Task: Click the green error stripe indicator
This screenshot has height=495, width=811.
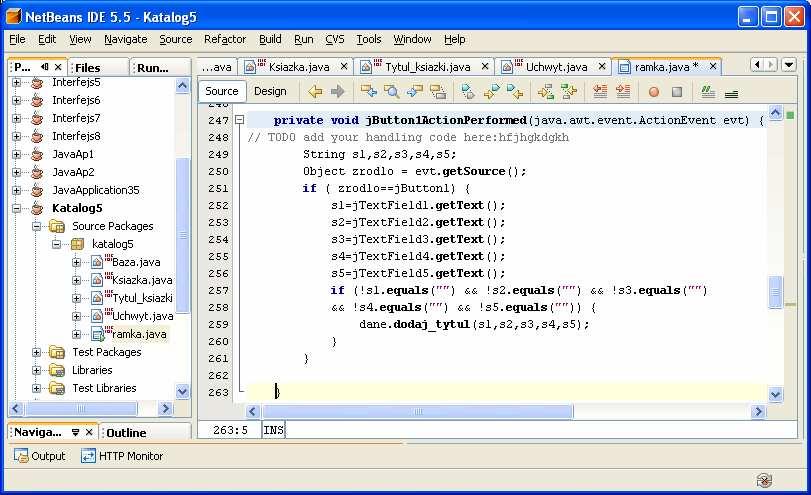Action: (790, 115)
